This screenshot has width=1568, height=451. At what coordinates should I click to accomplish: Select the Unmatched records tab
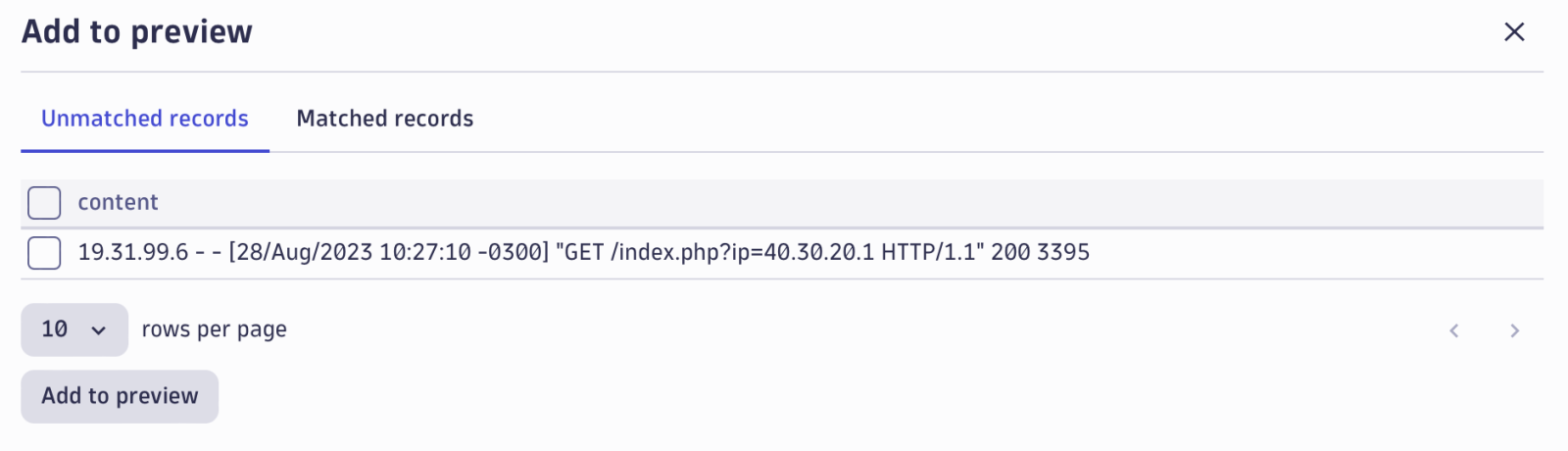tap(145, 119)
